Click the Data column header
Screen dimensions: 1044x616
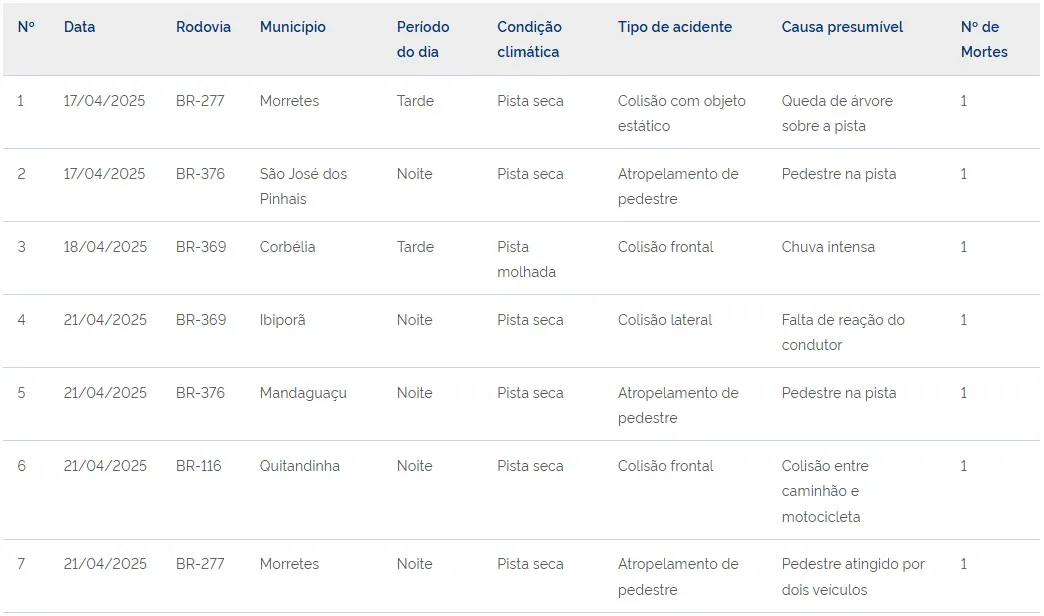point(79,27)
